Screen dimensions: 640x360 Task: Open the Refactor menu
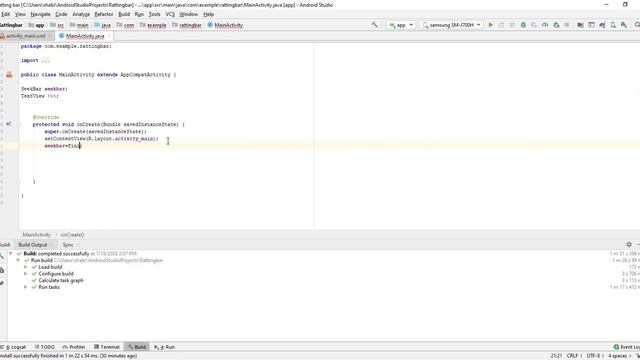coord(104,14)
